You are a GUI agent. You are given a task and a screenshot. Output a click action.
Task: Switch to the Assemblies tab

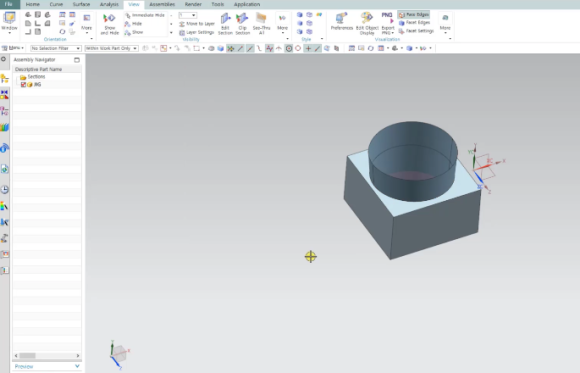pyautogui.click(x=162, y=4)
